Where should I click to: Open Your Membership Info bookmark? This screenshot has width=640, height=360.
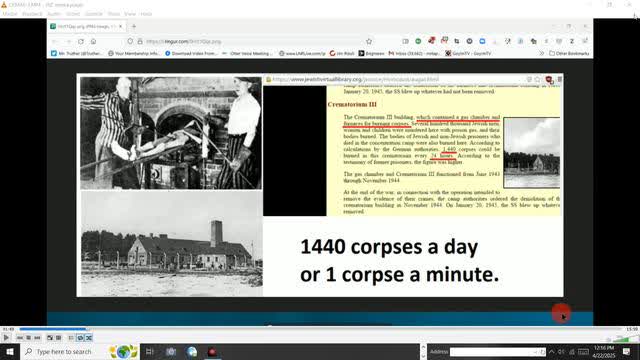[134, 53]
